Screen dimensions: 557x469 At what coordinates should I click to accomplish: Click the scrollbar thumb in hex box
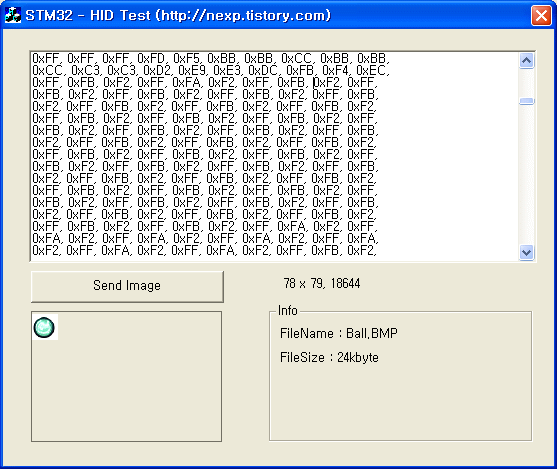(x=526, y=101)
